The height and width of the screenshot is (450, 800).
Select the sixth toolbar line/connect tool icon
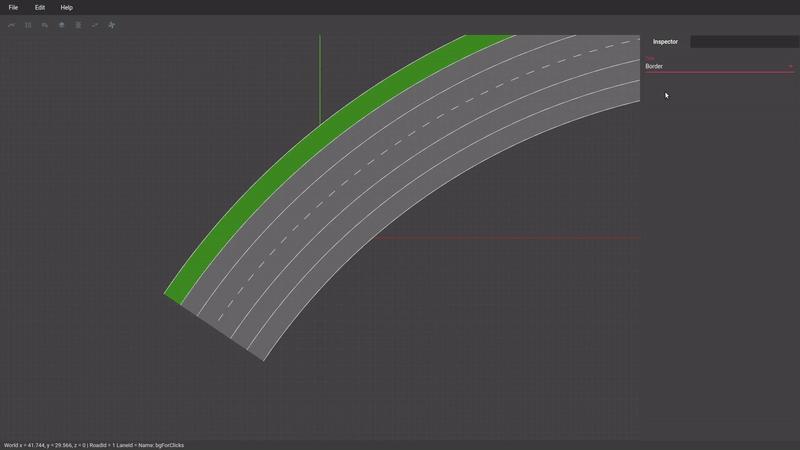tap(95, 25)
